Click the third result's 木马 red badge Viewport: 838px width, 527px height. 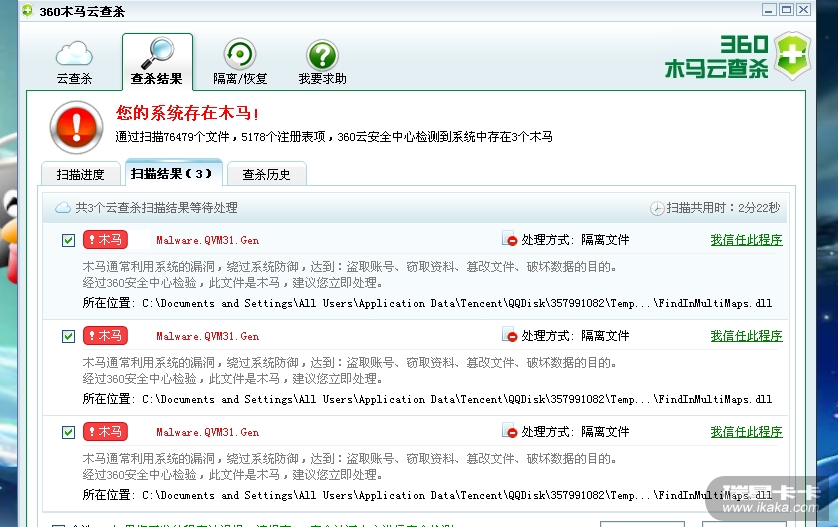tap(105, 431)
